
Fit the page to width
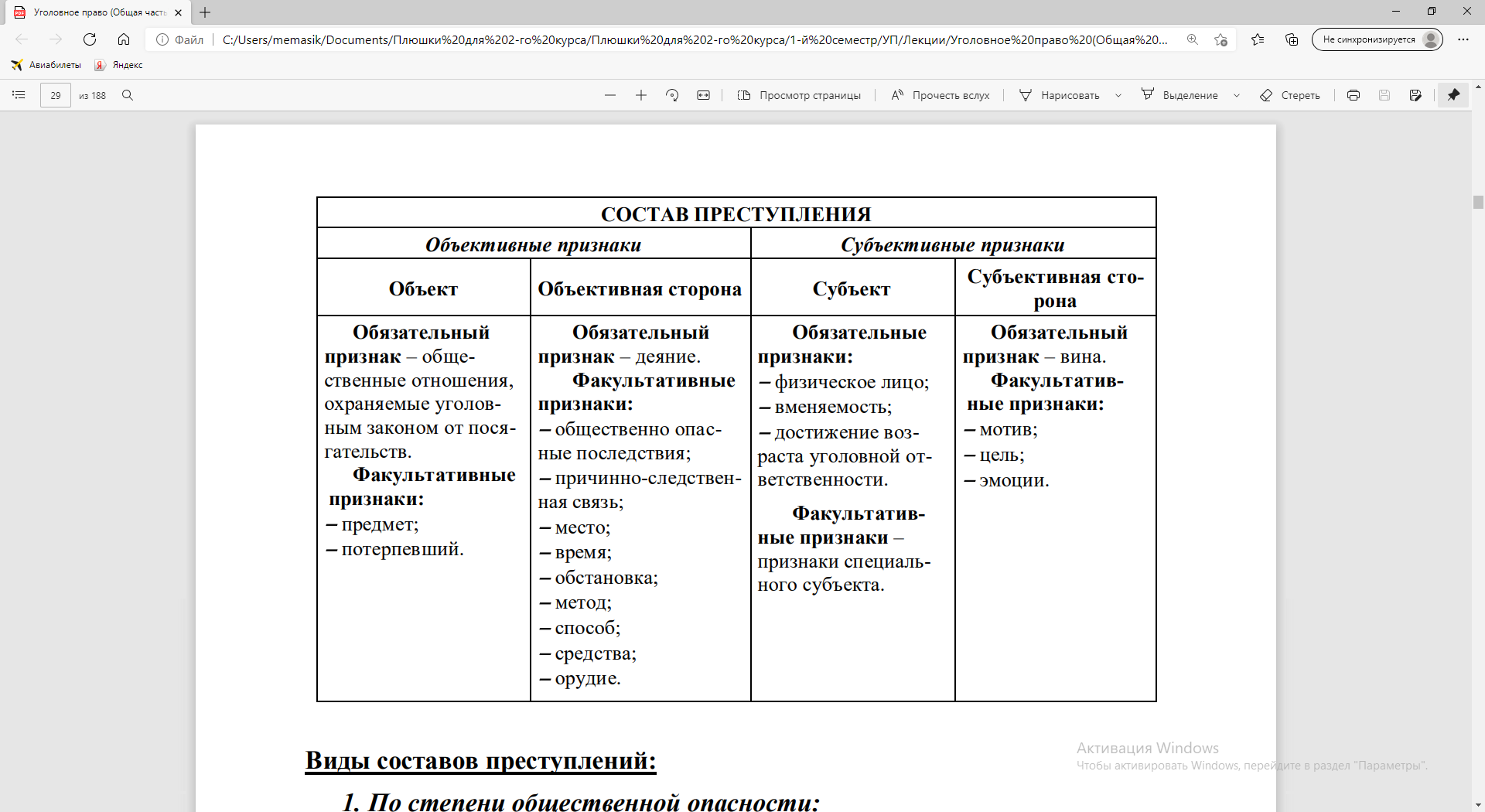[703, 95]
